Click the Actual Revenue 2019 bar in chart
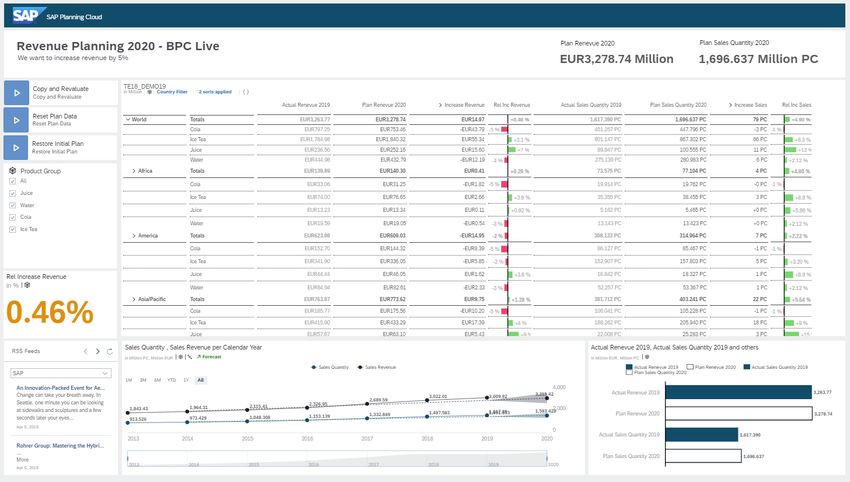 738,392
